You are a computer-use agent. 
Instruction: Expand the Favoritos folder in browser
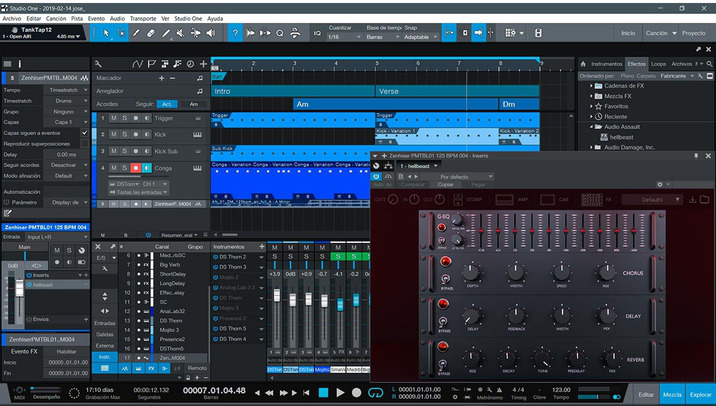click(x=592, y=105)
